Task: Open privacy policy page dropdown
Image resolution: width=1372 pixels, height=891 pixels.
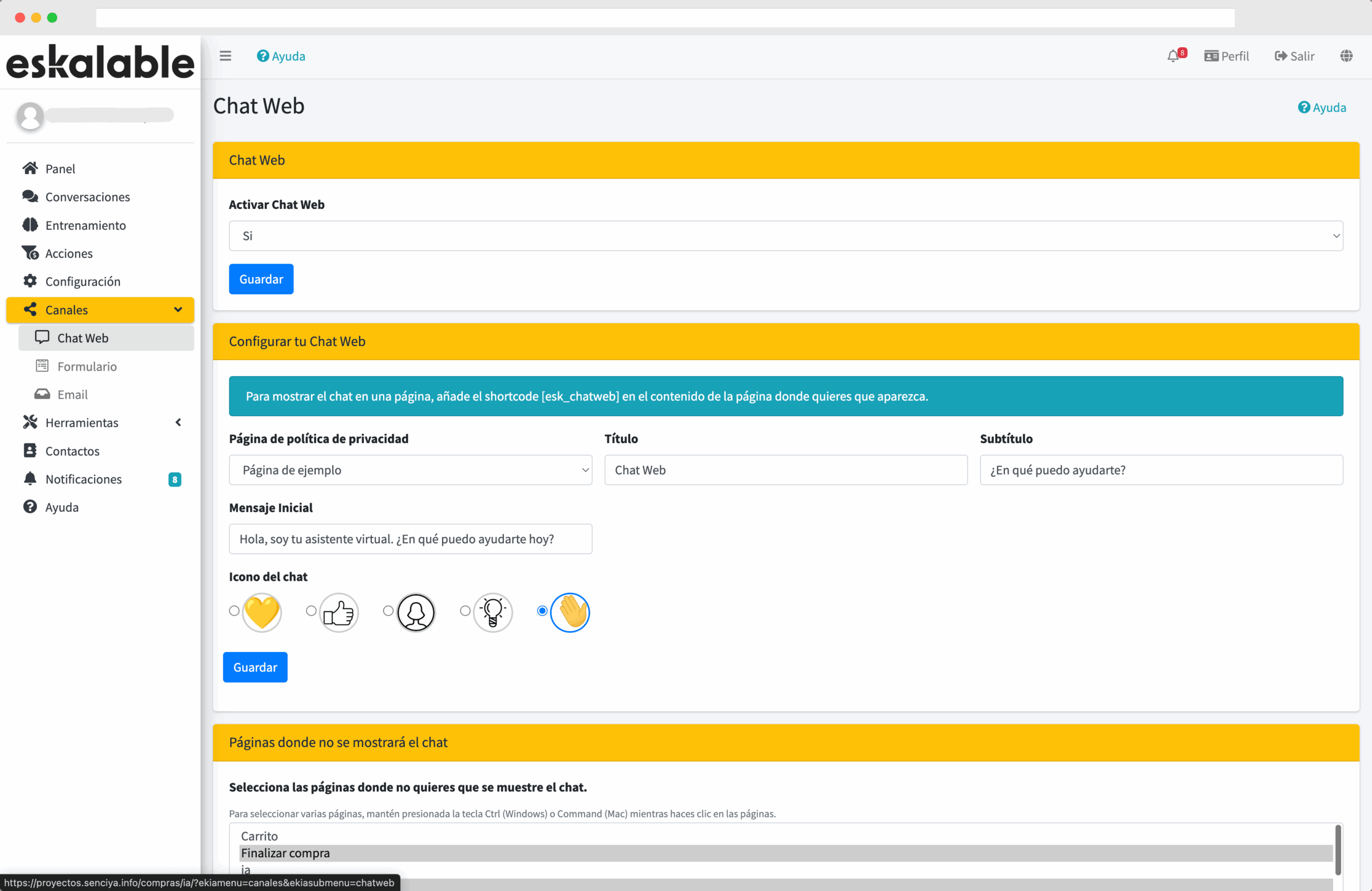Action: coord(410,470)
